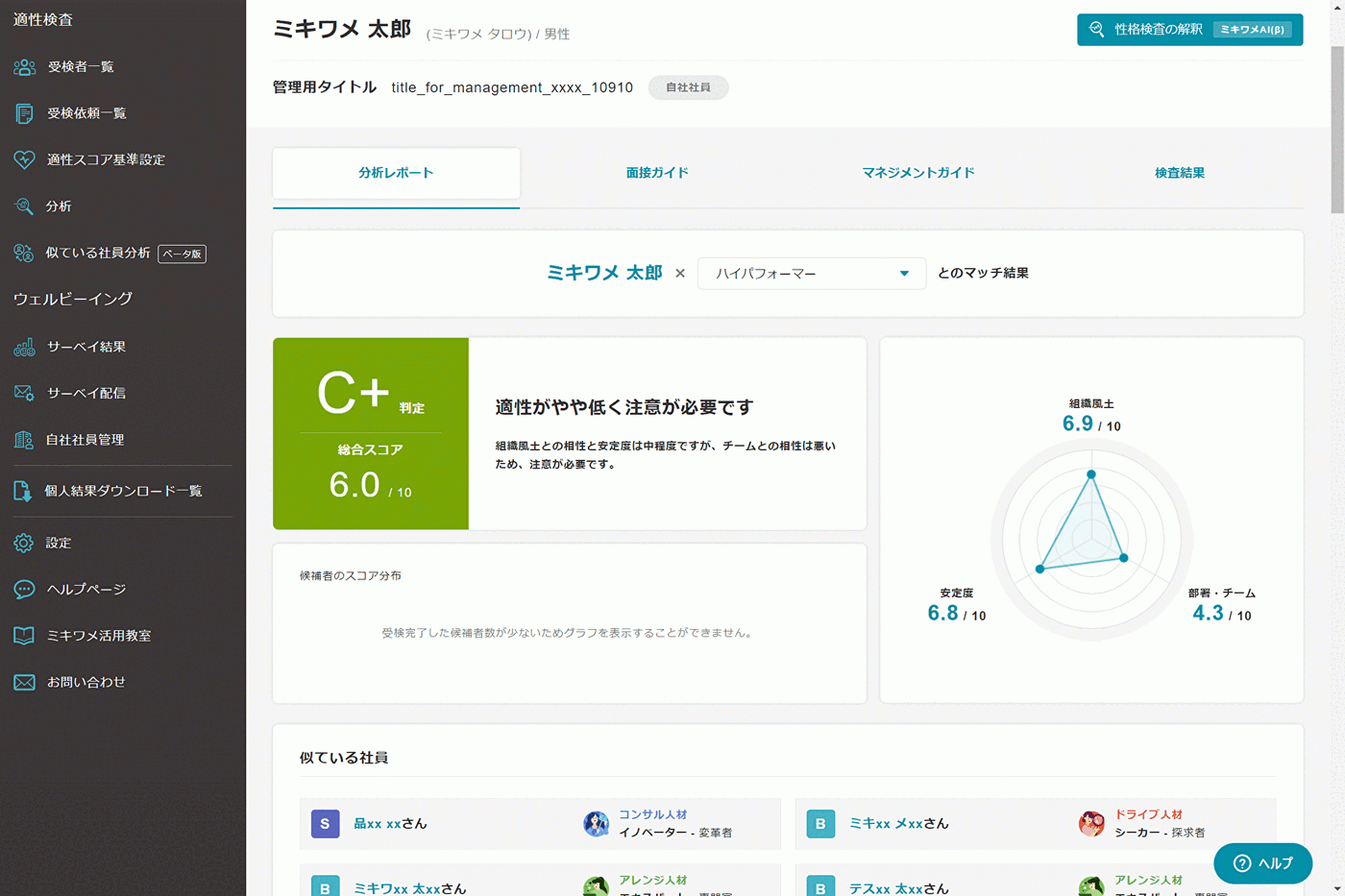Click the イノベーター - 変革者 type label

click(x=675, y=833)
